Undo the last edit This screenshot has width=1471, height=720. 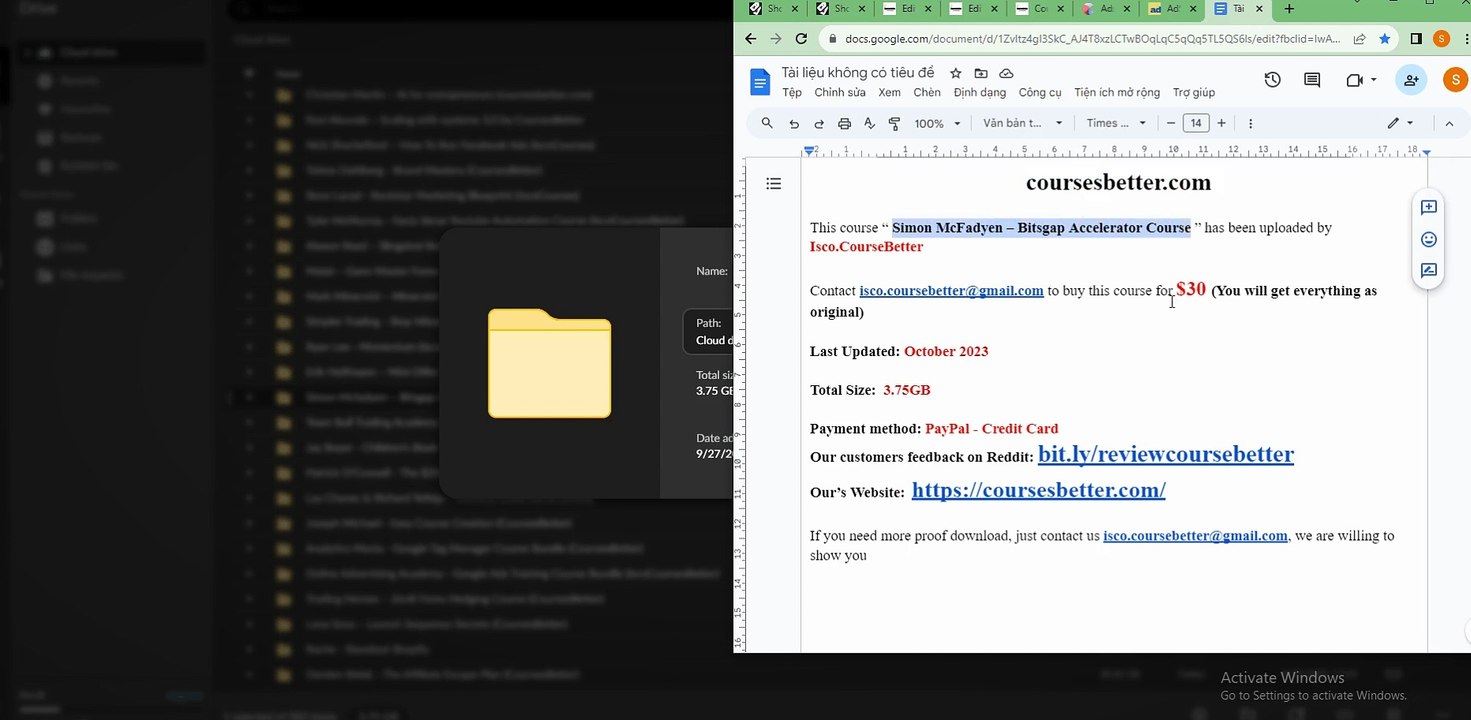[x=794, y=123]
